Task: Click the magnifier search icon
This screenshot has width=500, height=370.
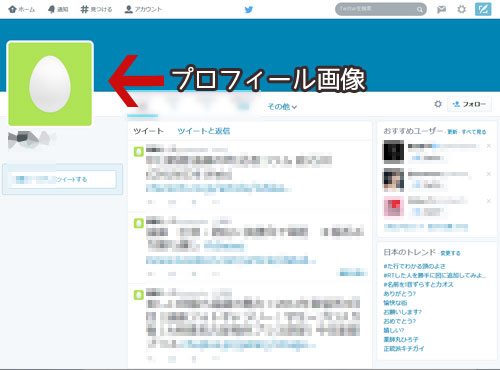Action: (420, 10)
